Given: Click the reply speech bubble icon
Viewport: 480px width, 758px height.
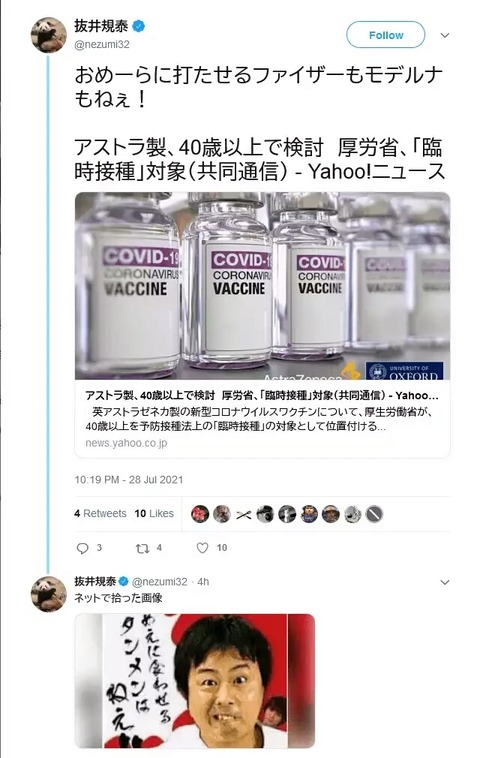Looking at the screenshot, I should point(83,548).
